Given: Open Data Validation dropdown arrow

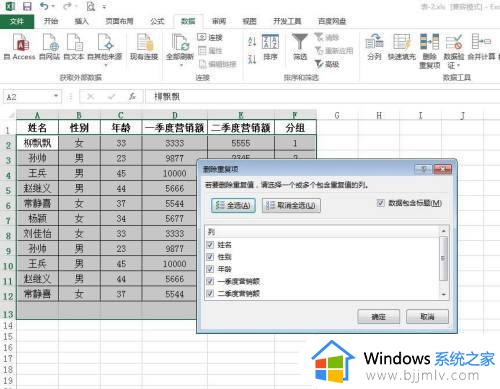Looking at the screenshot, I should 458,65.
